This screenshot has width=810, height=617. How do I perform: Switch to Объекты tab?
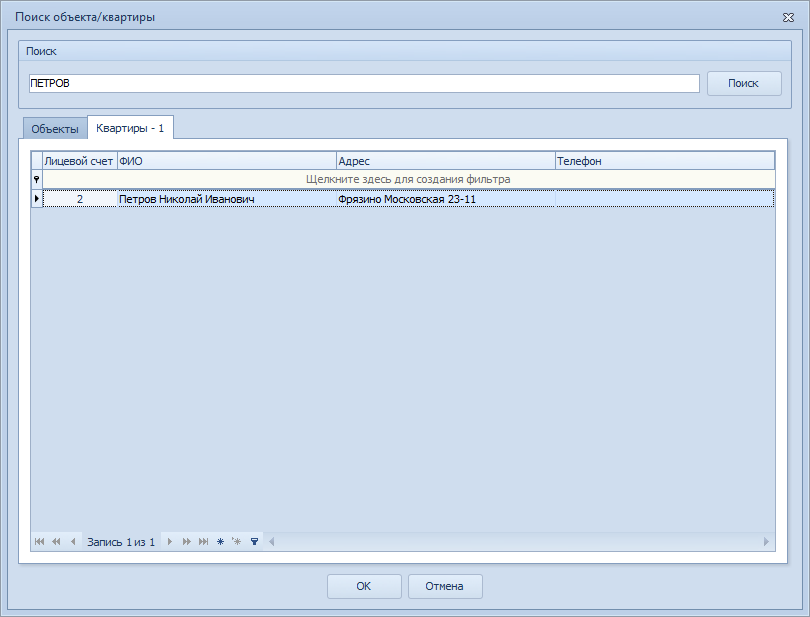pyautogui.click(x=55, y=129)
